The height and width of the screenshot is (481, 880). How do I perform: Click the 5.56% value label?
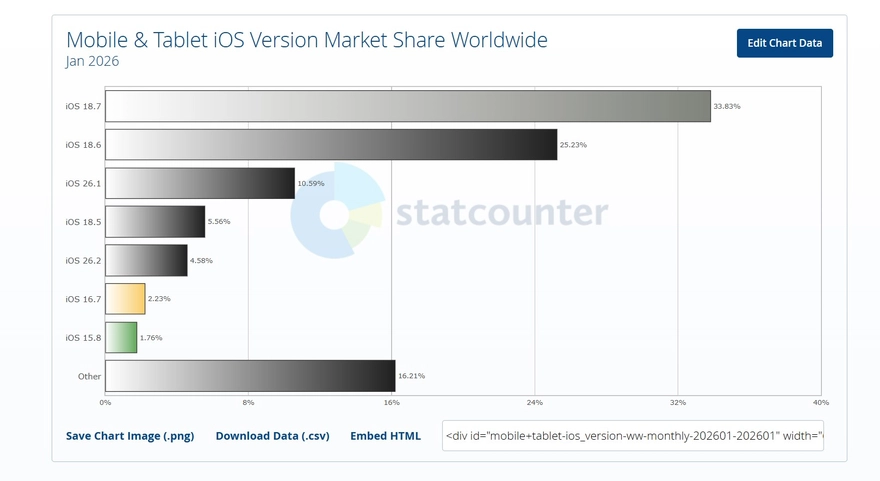coord(219,222)
